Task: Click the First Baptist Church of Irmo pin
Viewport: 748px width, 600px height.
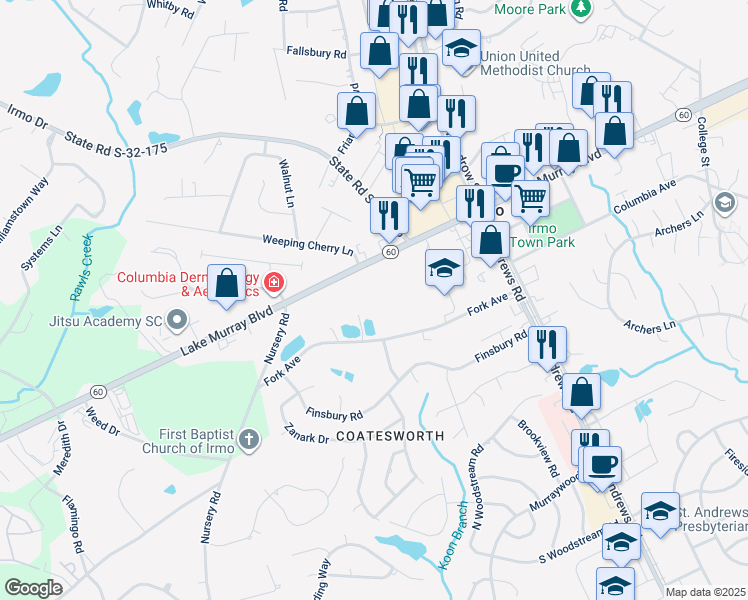Action: coord(249,439)
